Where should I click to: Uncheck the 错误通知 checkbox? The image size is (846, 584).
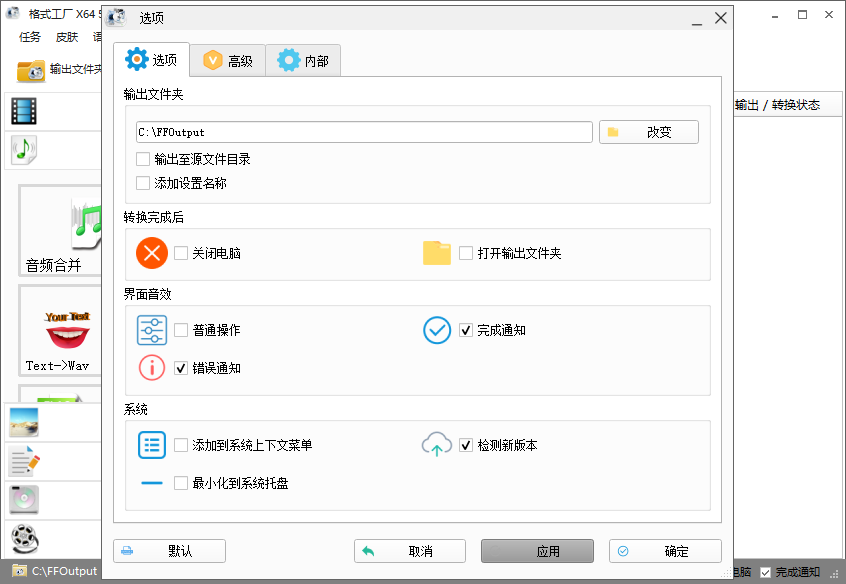pos(181,368)
